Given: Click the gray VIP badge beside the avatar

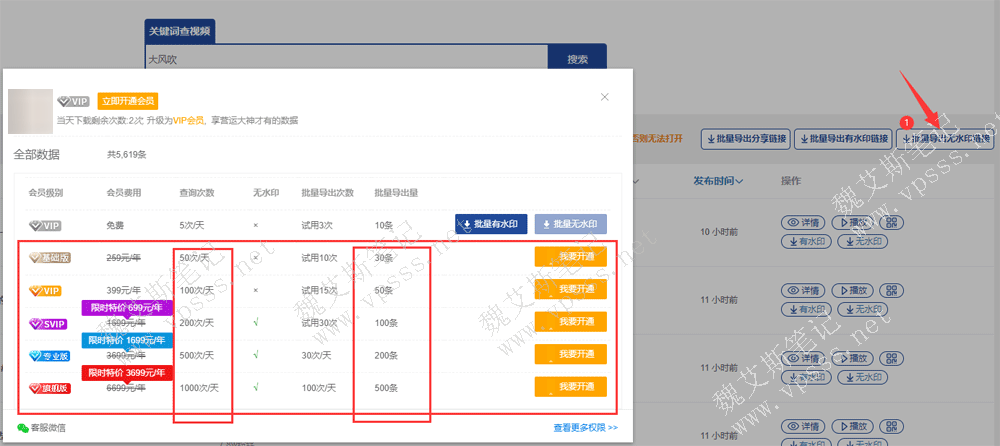Looking at the screenshot, I should point(73,101).
